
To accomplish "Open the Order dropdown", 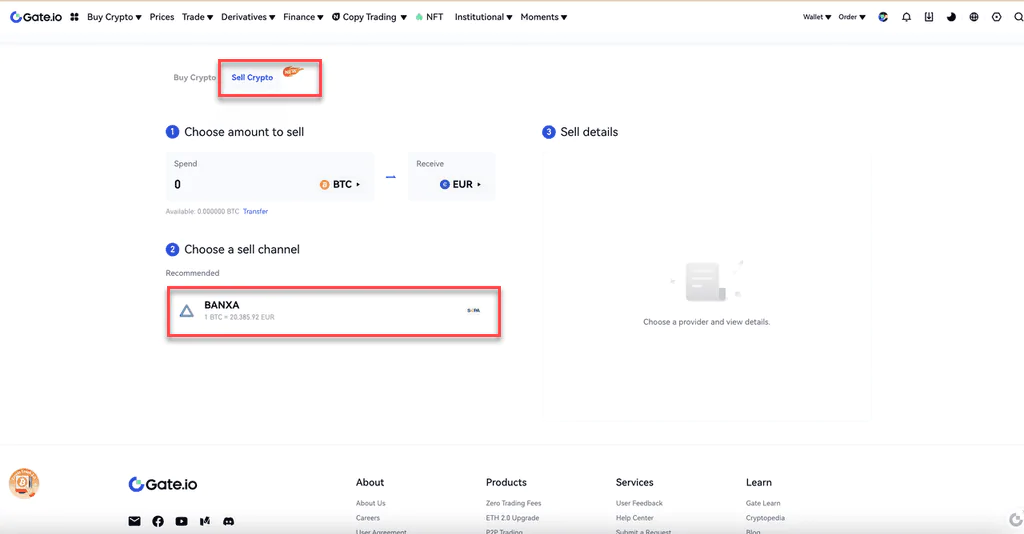I will pos(852,17).
